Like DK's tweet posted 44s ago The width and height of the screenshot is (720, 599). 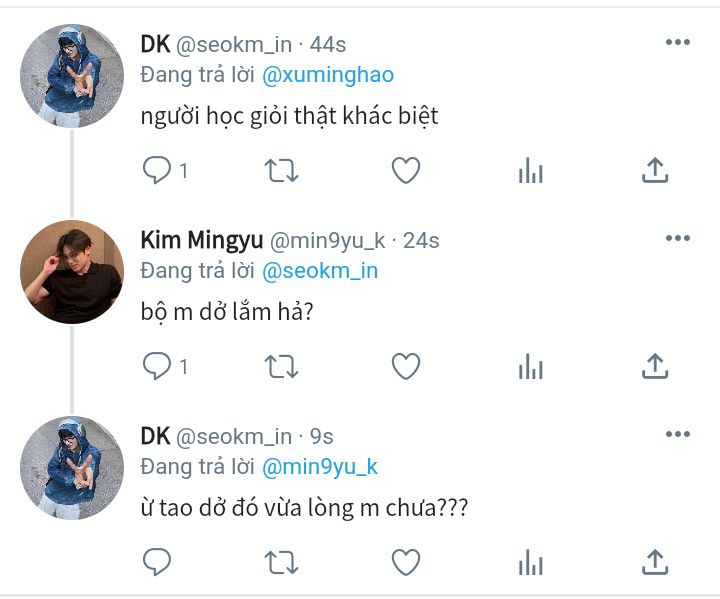click(x=406, y=170)
